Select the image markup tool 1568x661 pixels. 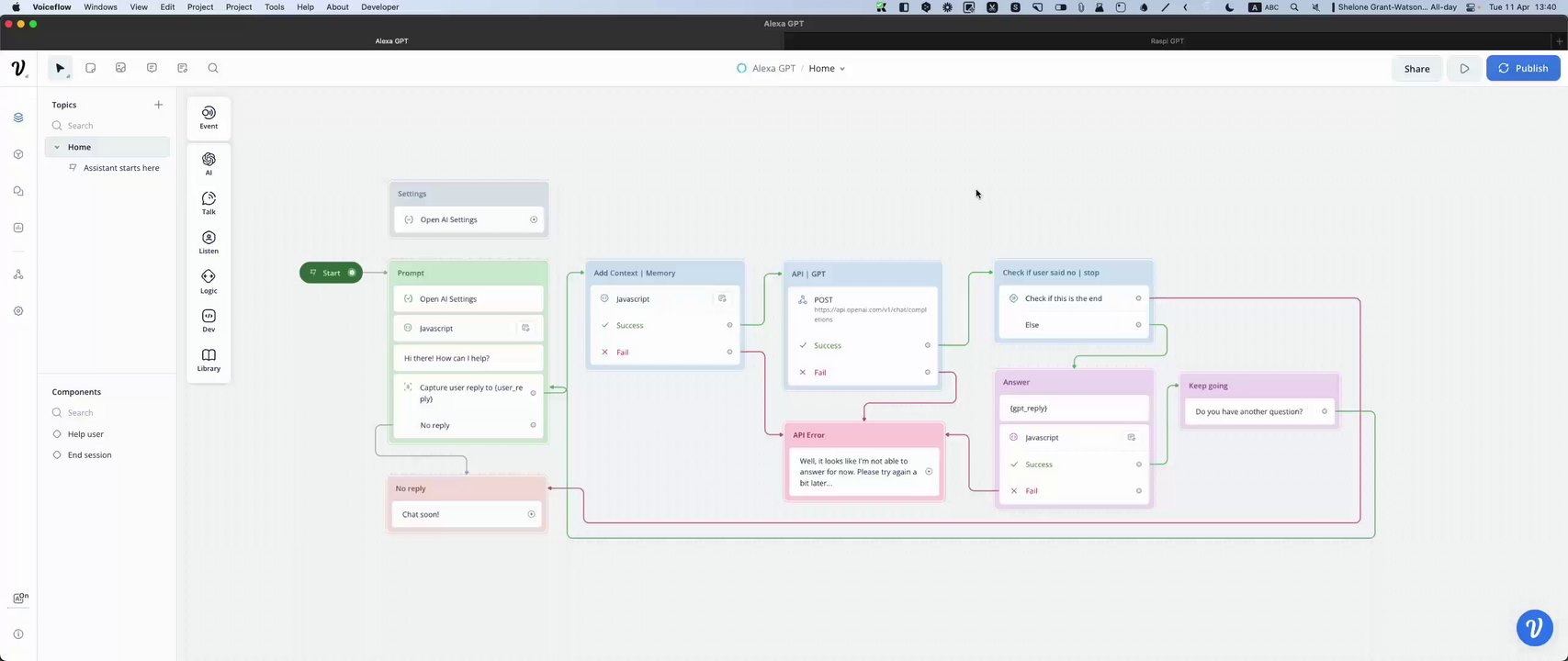click(120, 68)
